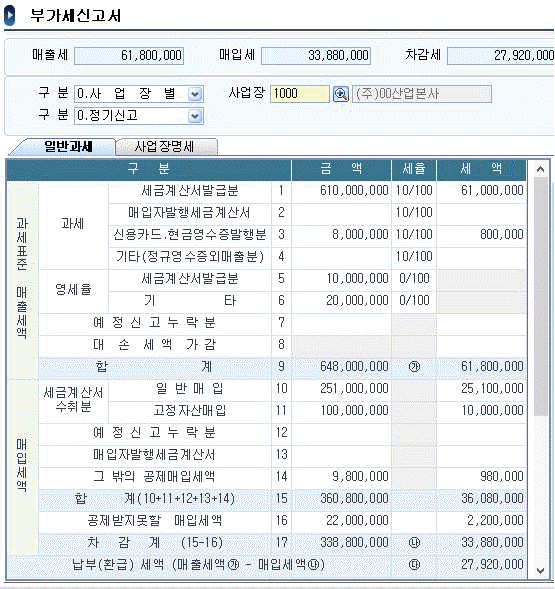Open the 0.정기신고 dropdown
Screen dimensions: 555x589
195,116
